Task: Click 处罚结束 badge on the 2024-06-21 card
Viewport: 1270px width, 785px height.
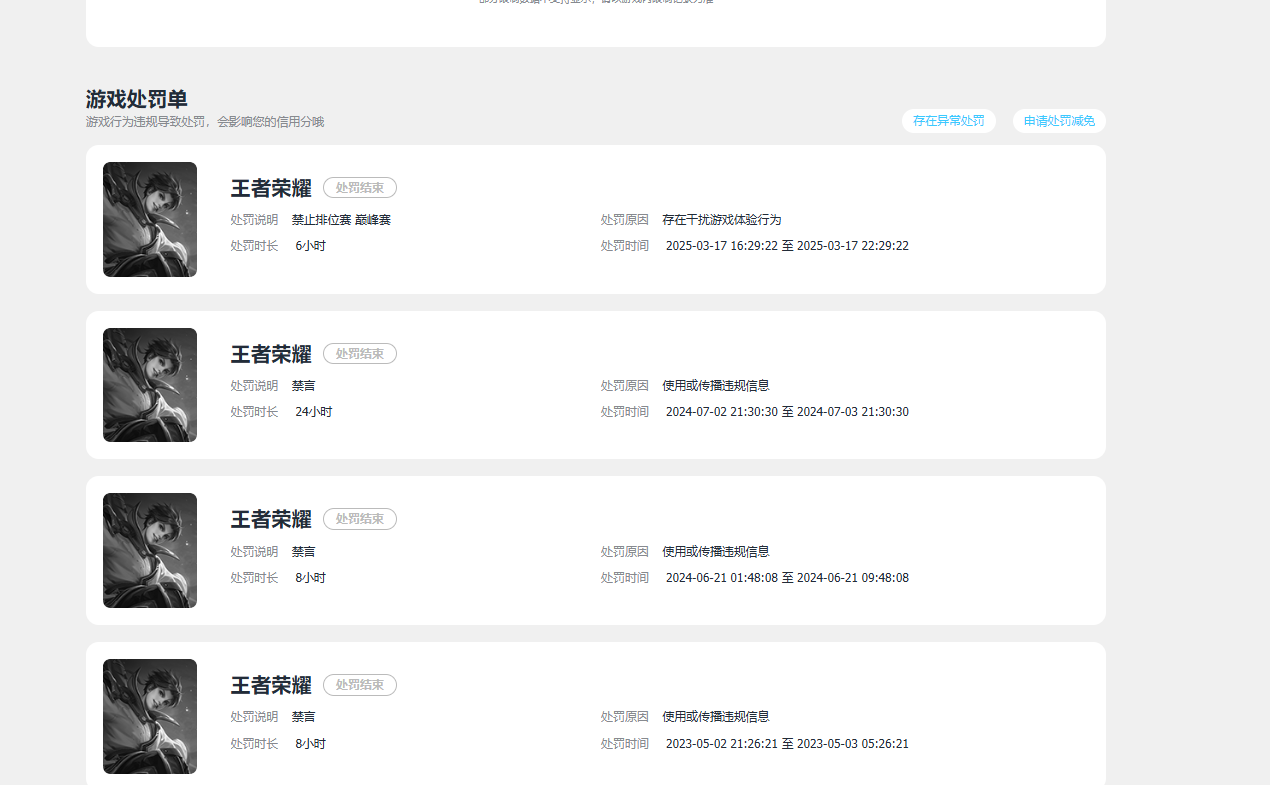Action: pos(360,519)
